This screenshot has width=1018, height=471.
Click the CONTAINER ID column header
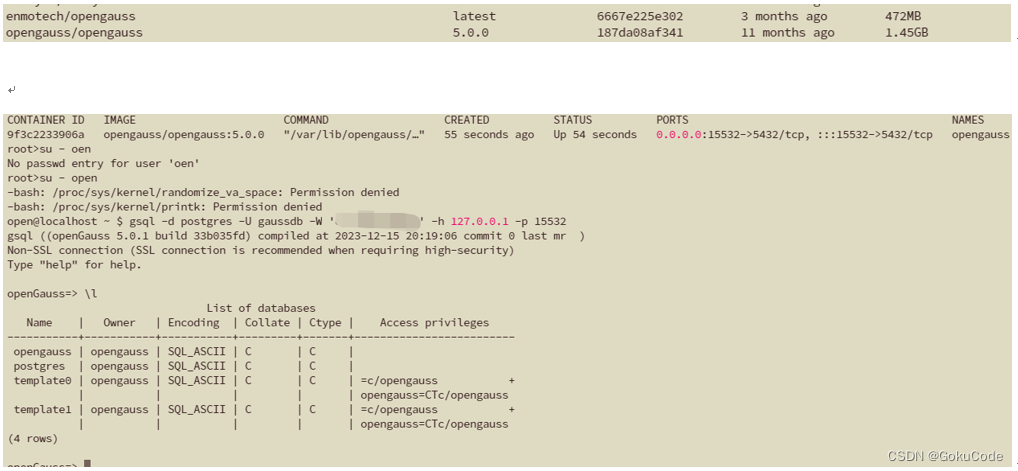pyautogui.click(x=45, y=120)
